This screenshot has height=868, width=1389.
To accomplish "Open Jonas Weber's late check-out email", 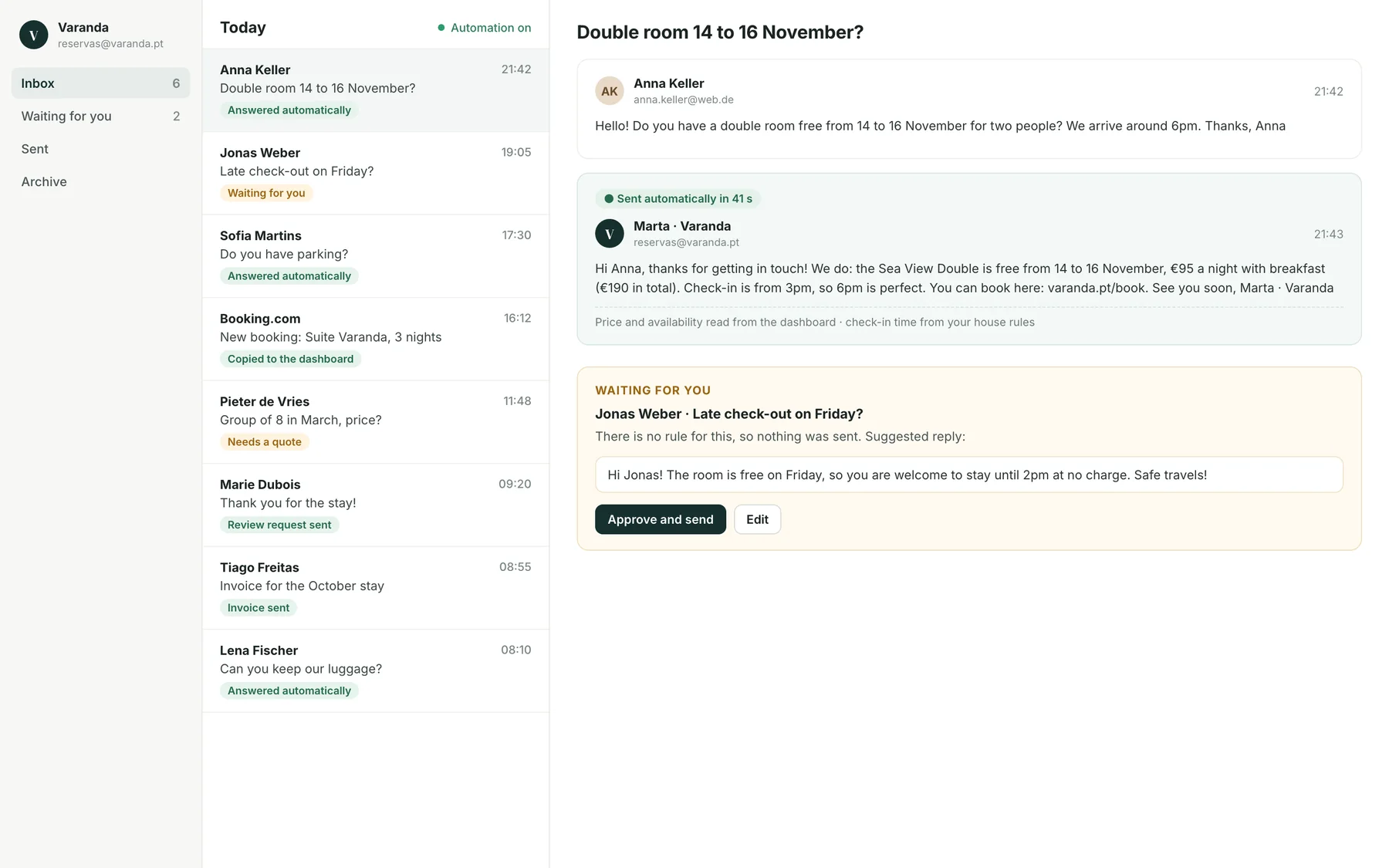I will (x=376, y=174).
